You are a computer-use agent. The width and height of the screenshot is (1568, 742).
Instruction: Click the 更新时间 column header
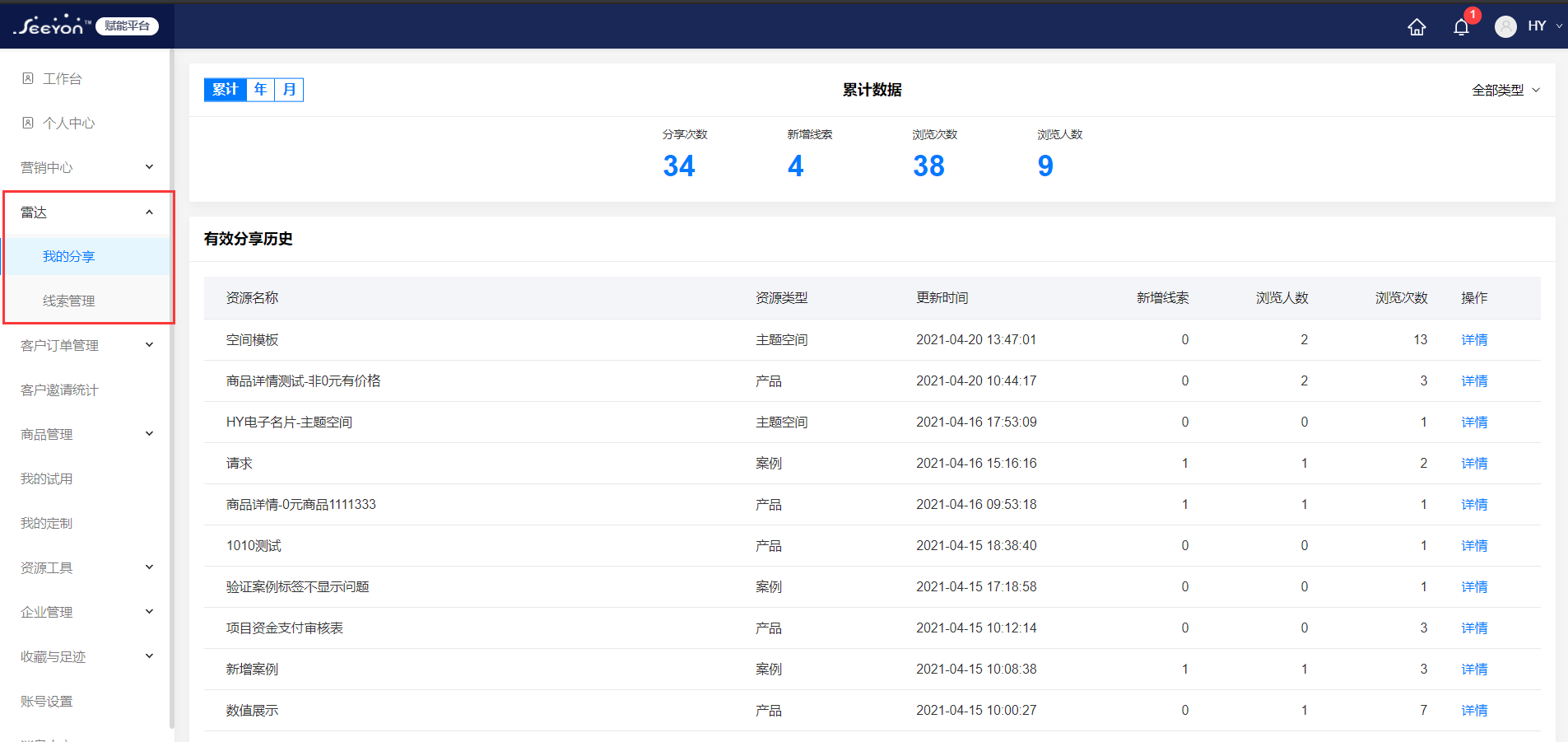(x=942, y=297)
